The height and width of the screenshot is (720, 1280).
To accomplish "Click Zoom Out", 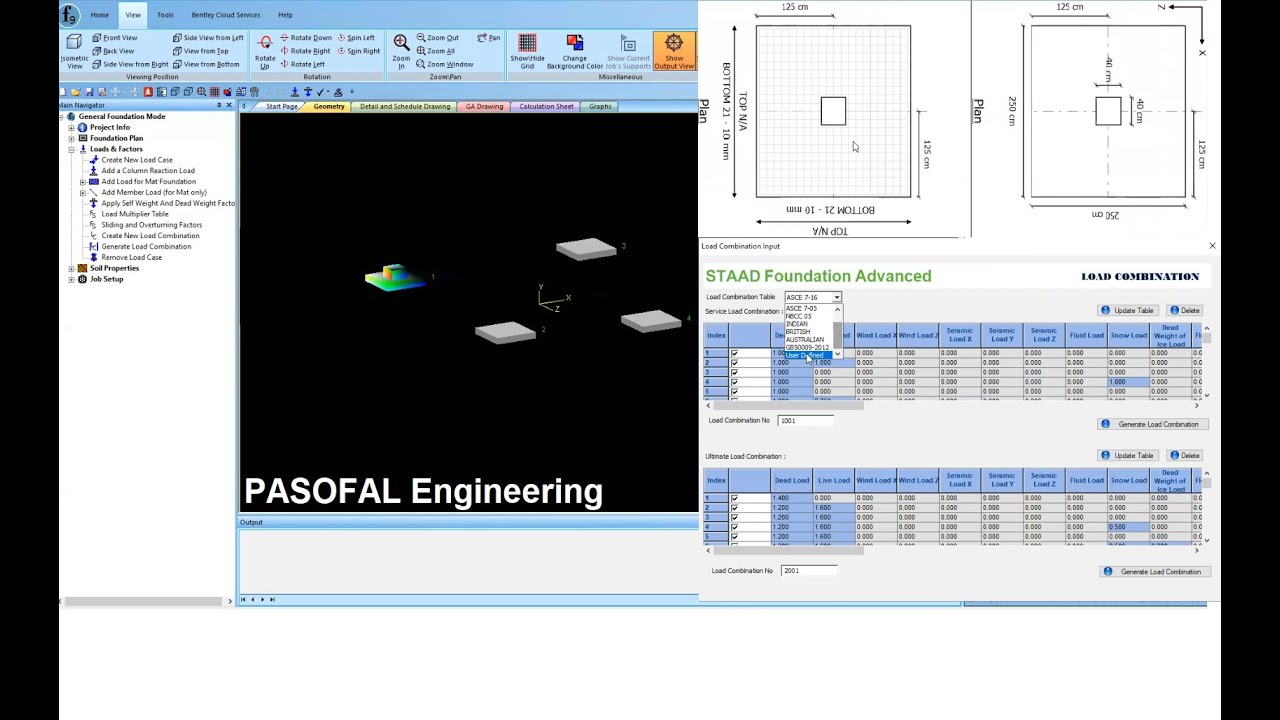I will pyautogui.click(x=437, y=38).
